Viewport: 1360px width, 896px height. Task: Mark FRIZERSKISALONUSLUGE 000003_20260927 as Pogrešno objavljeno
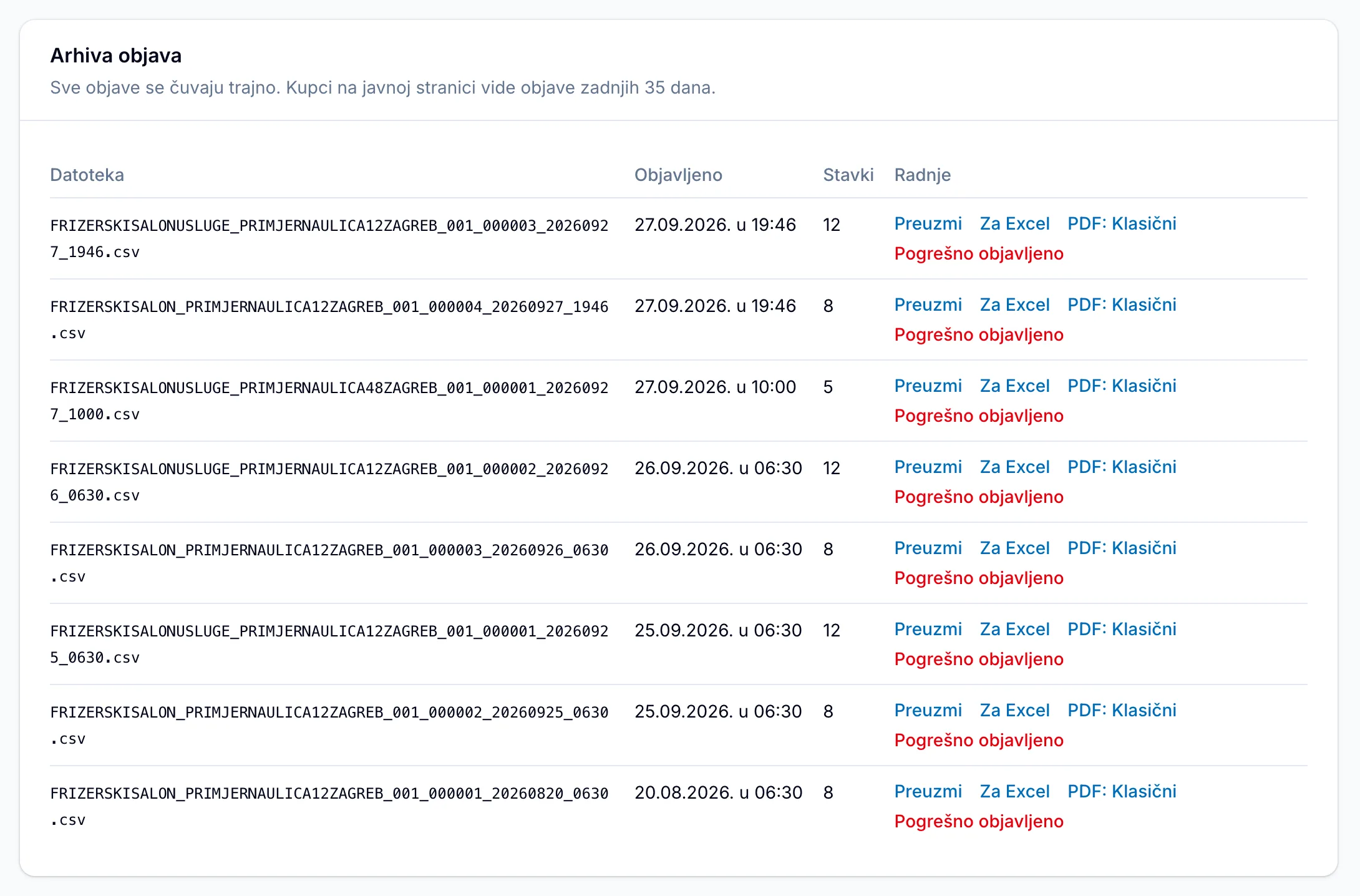979,253
